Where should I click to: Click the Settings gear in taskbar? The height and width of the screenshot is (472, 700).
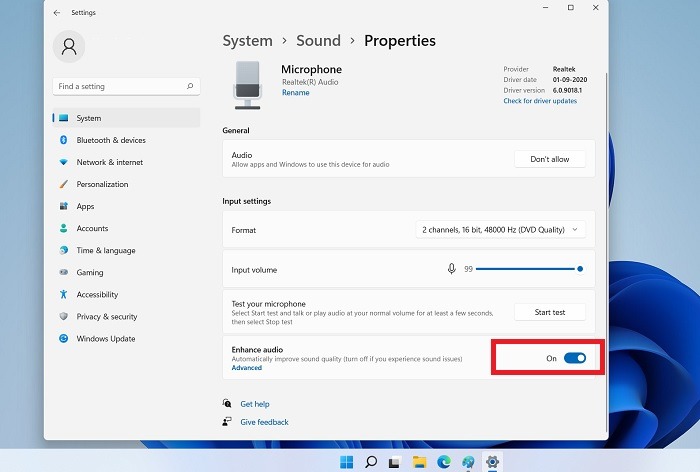pos(492,462)
